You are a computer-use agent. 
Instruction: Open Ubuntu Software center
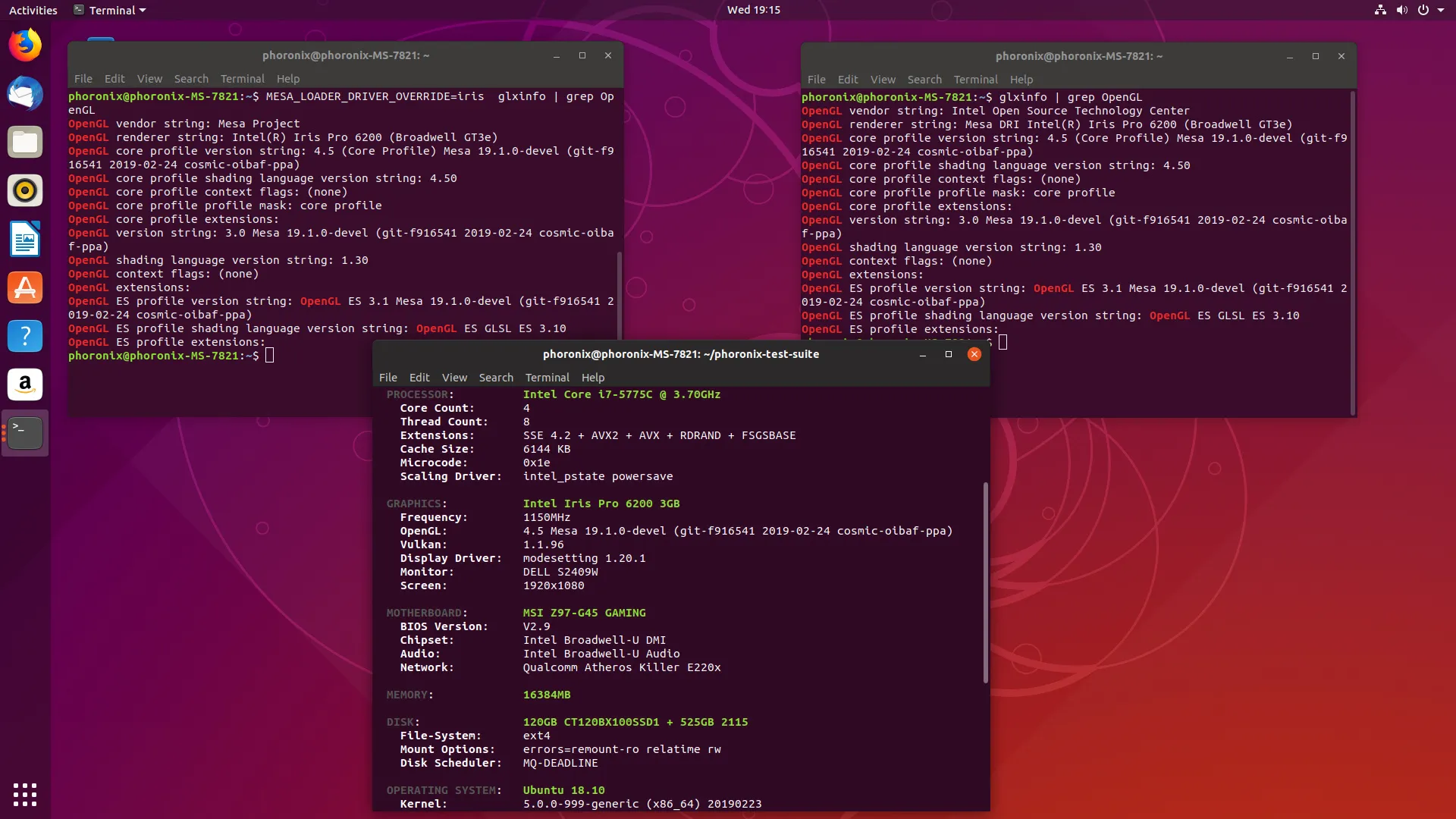[25, 287]
